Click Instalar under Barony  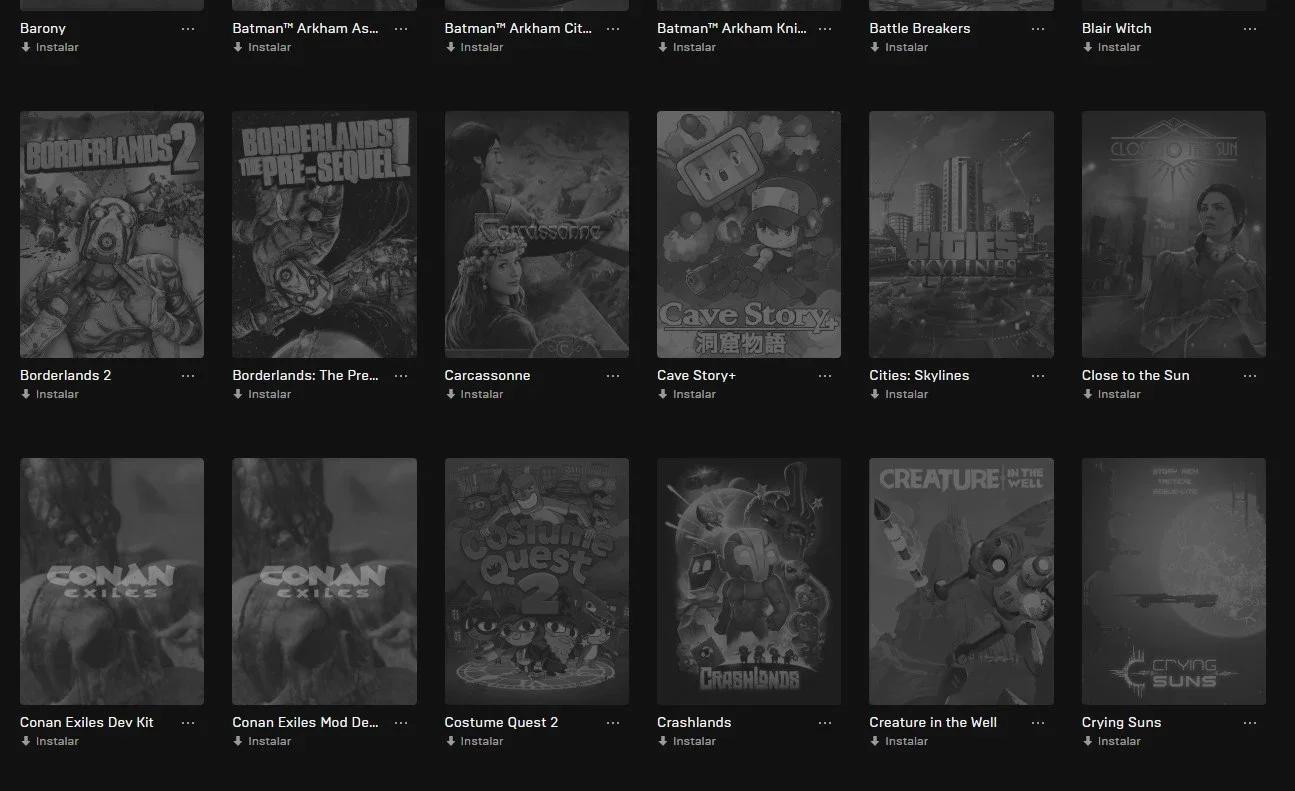point(50,47)
